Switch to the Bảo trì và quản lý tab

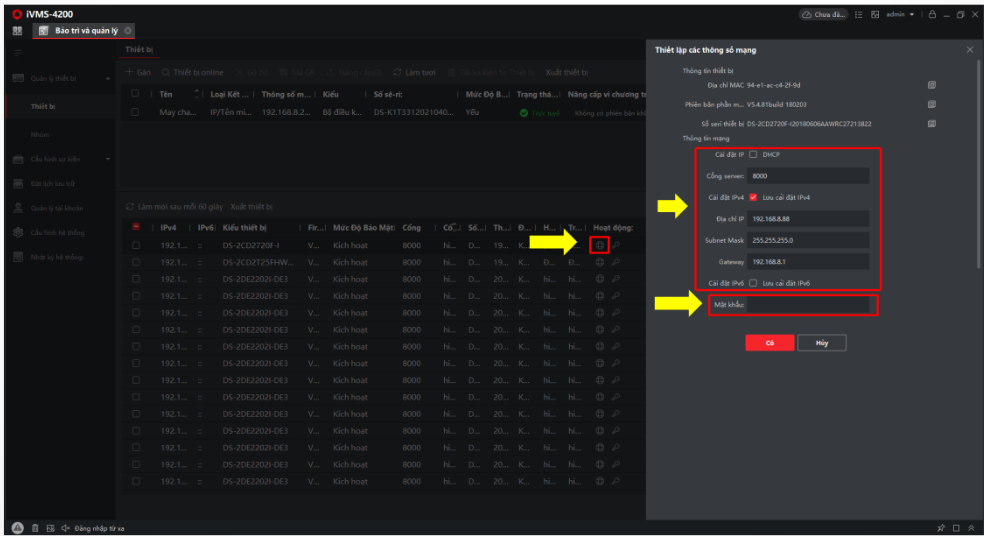[x=85, y=31]
